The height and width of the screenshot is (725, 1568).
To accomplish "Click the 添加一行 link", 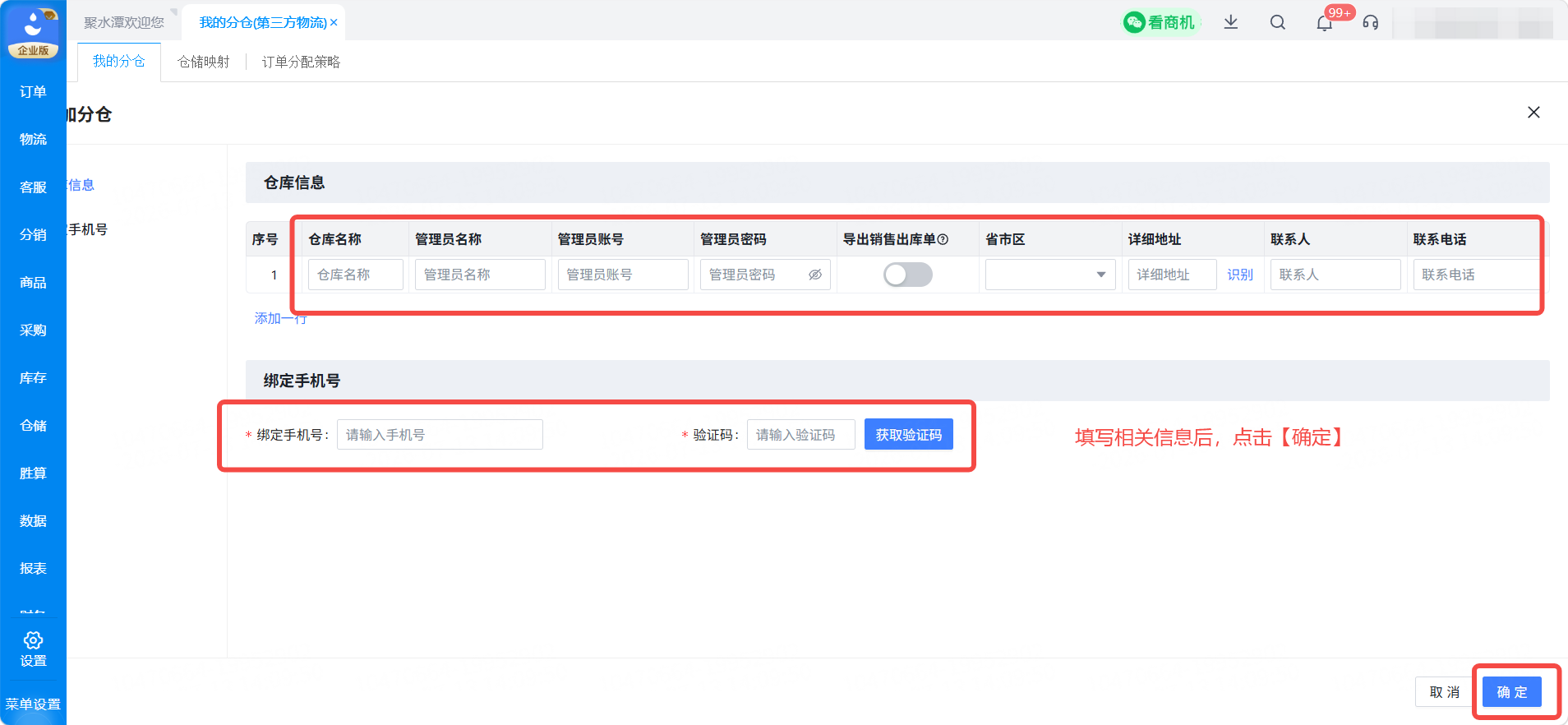I will 280,318.
